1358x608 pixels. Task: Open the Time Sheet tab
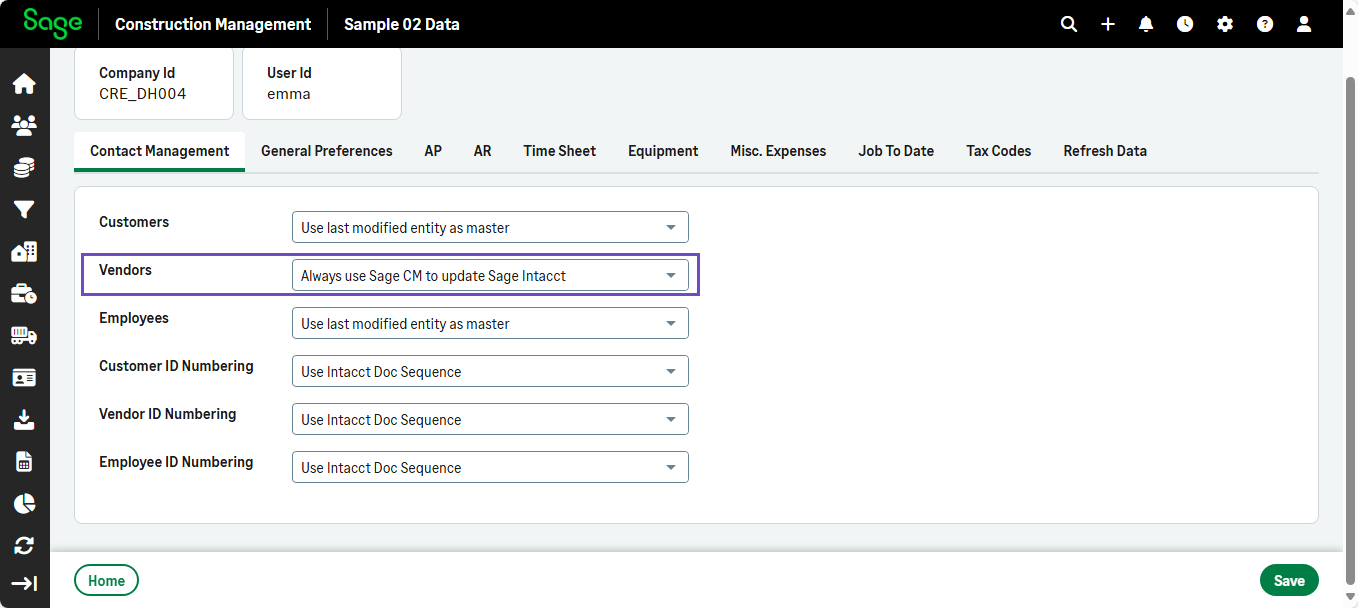coord(560,151)
